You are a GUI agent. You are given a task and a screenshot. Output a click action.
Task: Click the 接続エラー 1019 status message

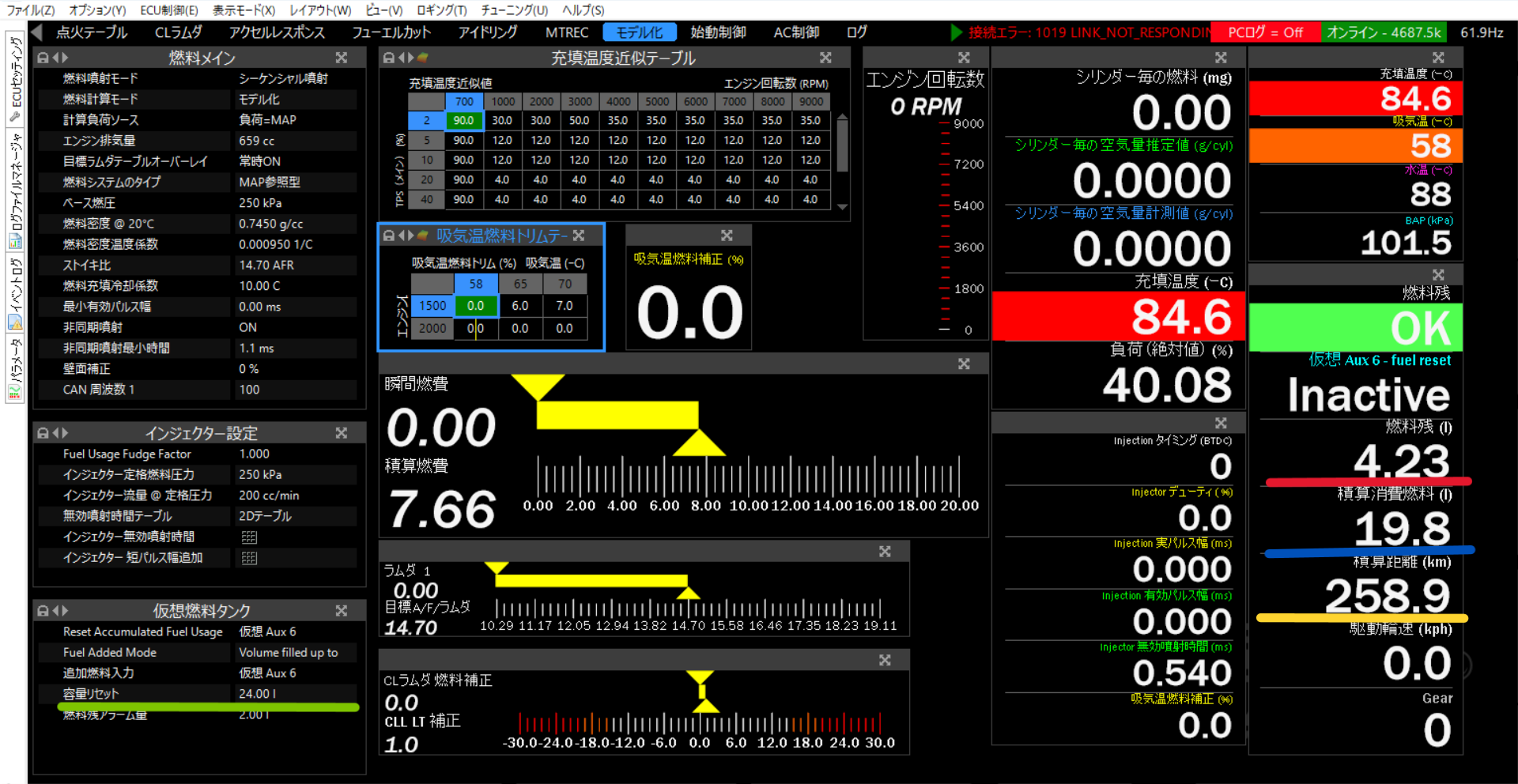(1089, 32)
